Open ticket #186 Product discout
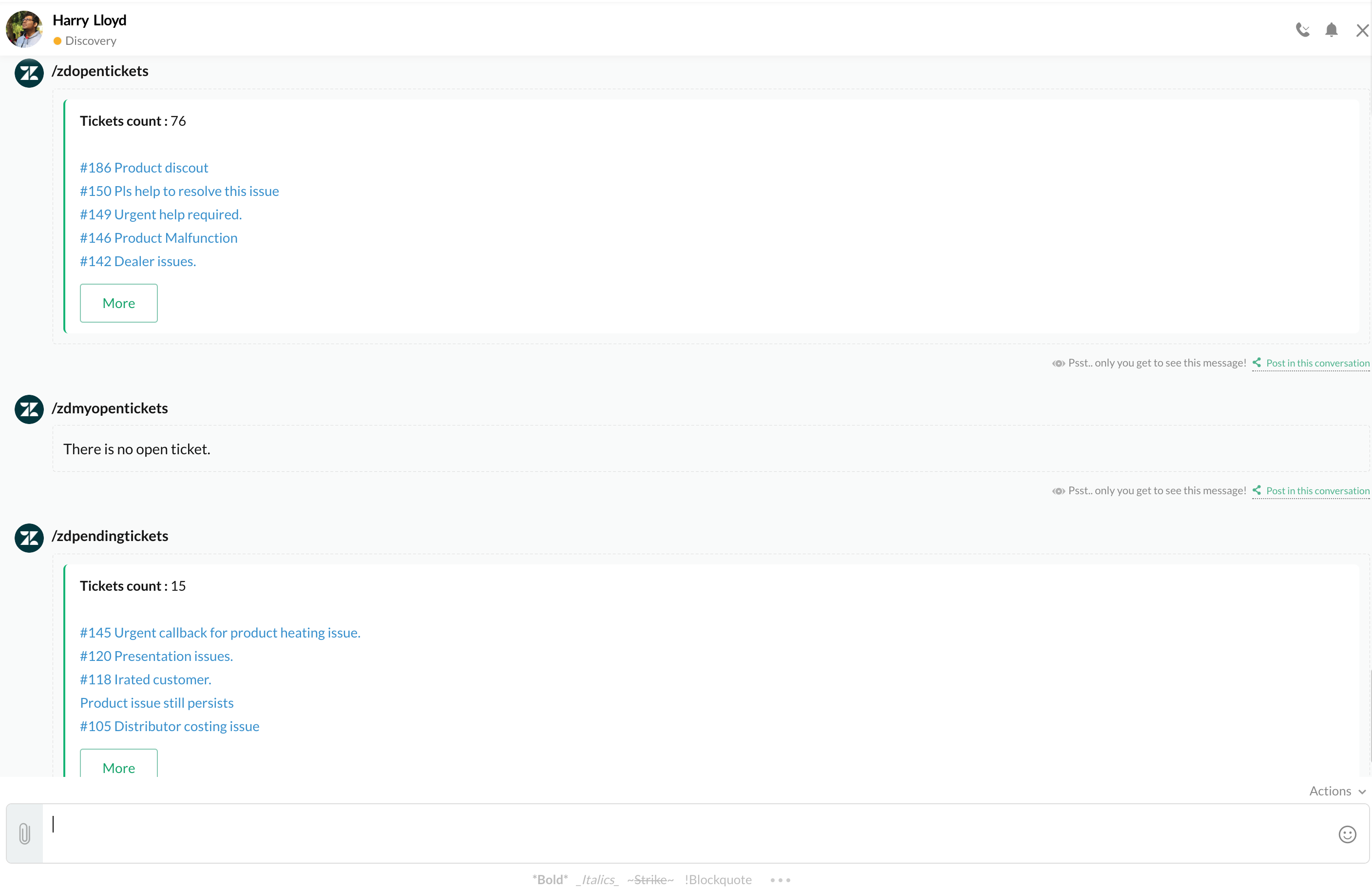The image size is (1372, 890). coord(144,167)
